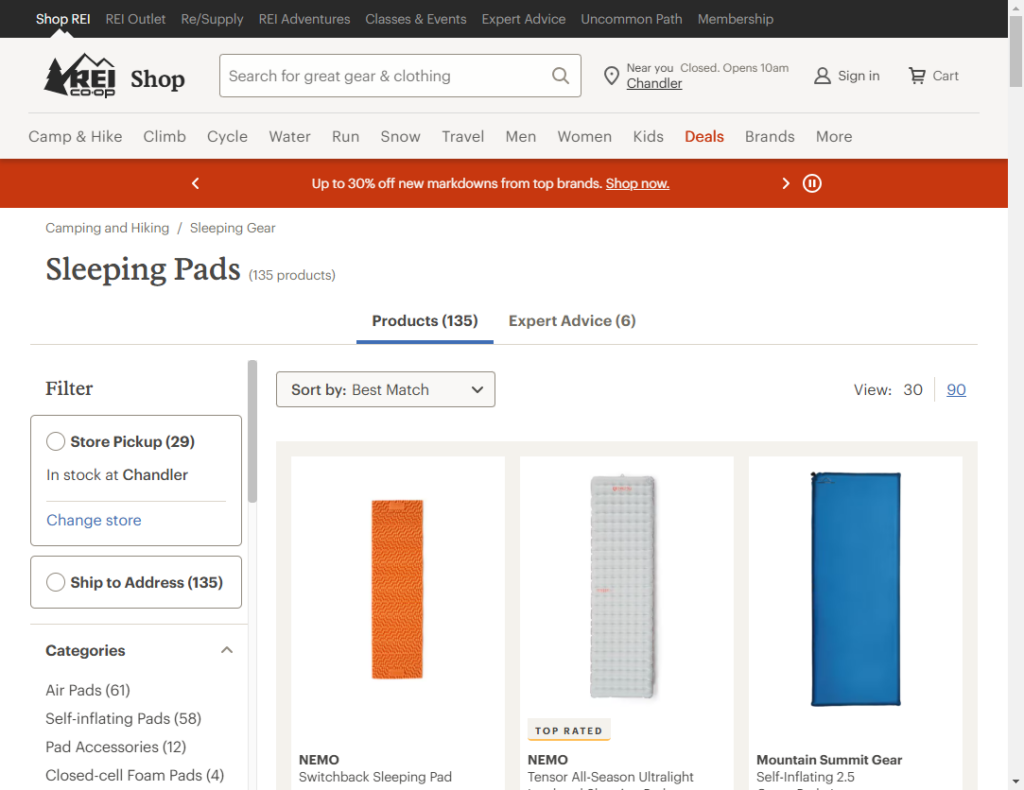Open the Brands menu

tap(769, 136)
